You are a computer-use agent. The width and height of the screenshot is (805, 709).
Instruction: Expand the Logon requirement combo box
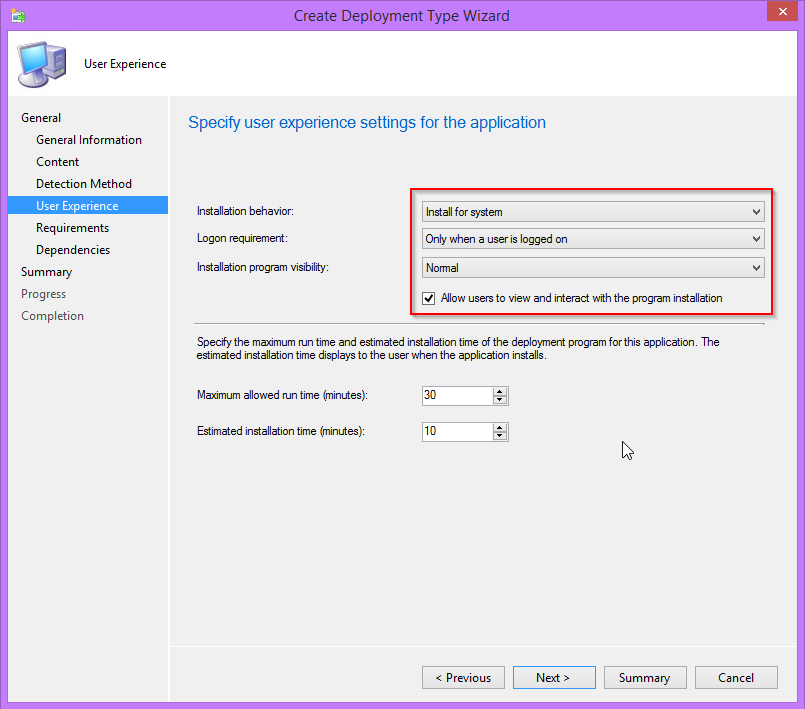tap(753, 239)
